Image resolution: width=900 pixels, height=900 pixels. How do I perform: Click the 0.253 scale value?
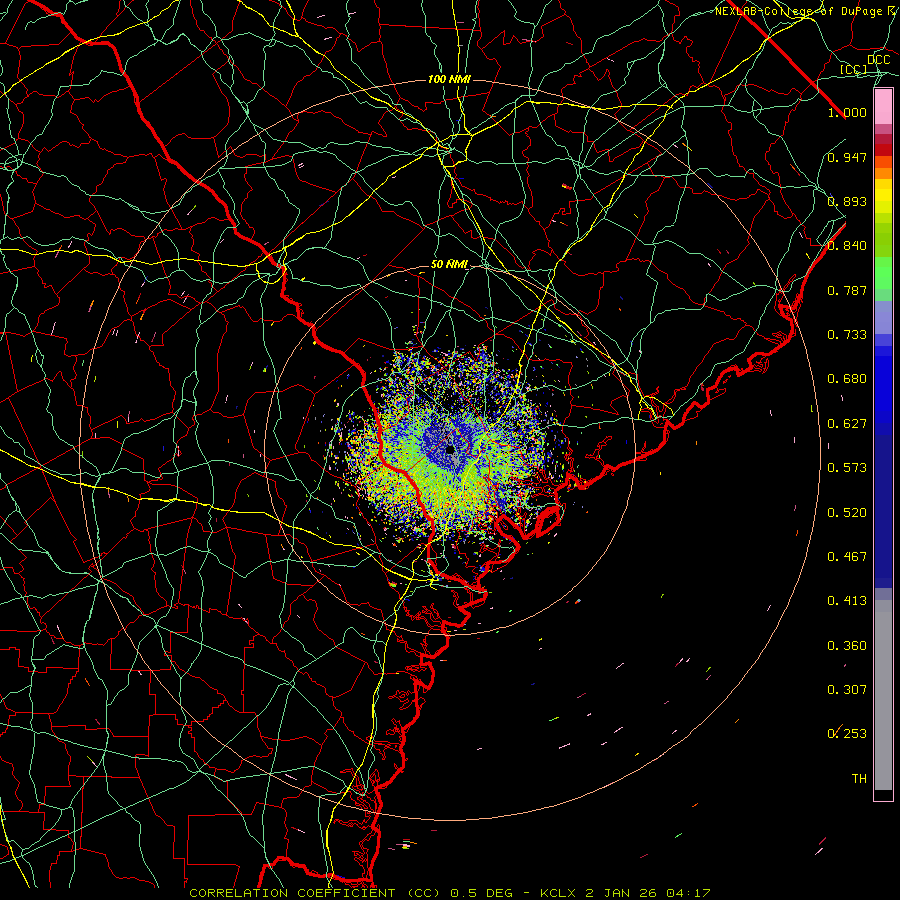(847, 734)
